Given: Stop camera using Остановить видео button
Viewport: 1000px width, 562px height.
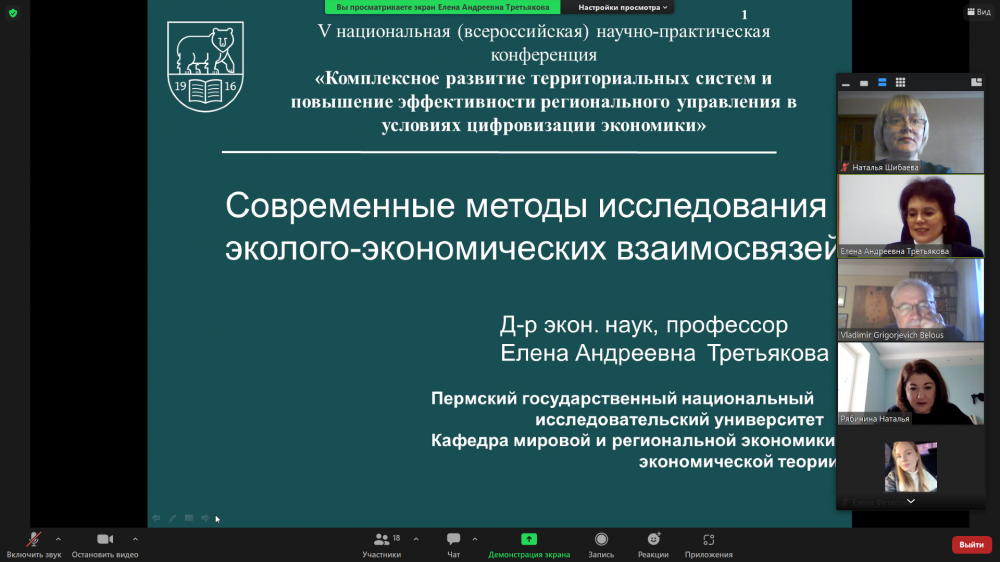Looking at the screenshot, I should 104,544.
